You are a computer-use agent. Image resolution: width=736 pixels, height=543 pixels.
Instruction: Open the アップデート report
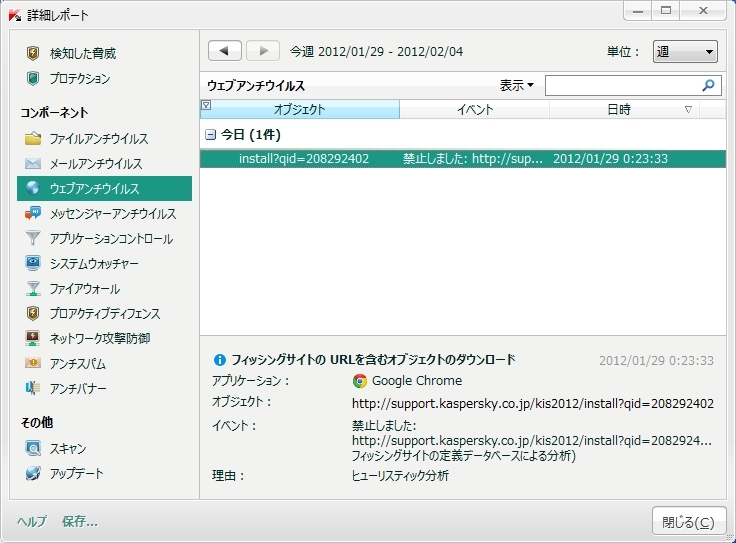(x=77, y=473)
